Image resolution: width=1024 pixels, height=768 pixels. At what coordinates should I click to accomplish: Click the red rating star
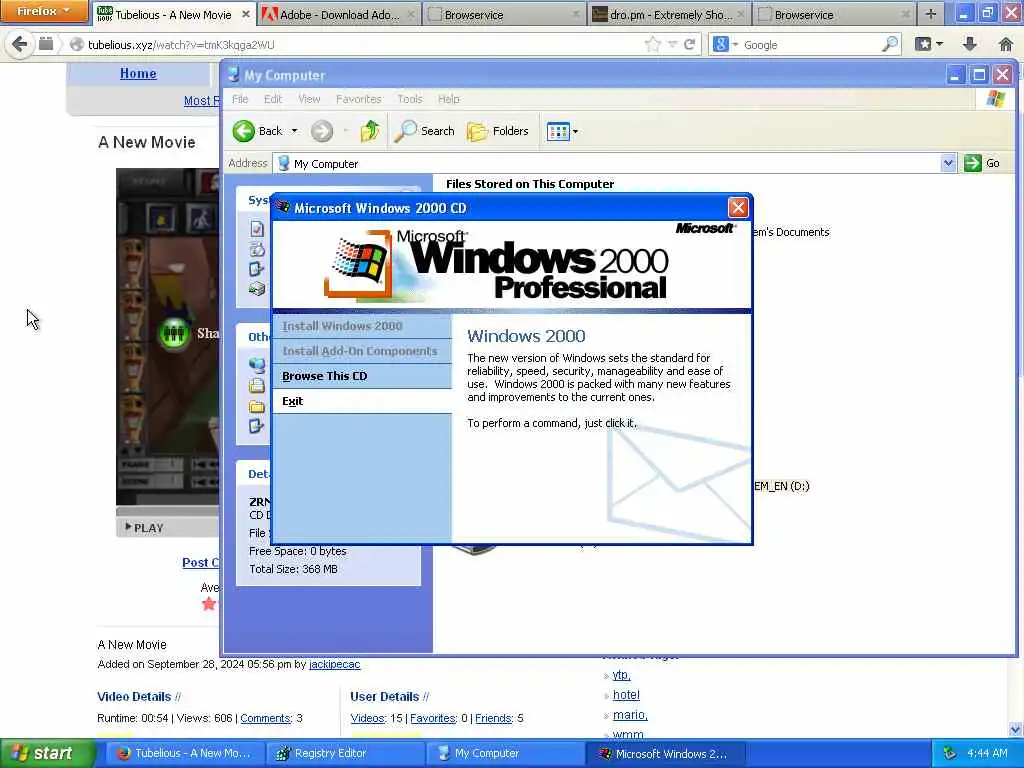tap(209, 603)
